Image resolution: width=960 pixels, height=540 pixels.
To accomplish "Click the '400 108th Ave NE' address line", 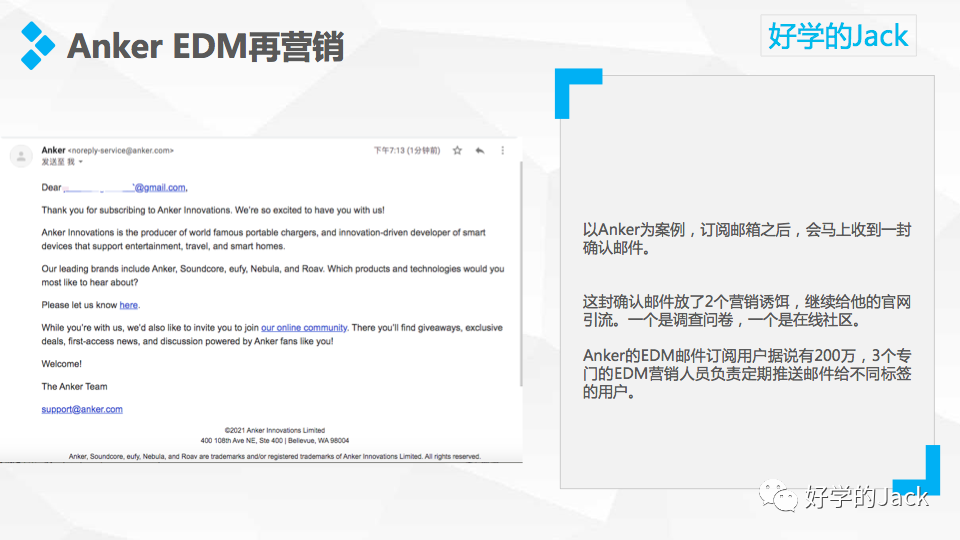I will point(275,440).
